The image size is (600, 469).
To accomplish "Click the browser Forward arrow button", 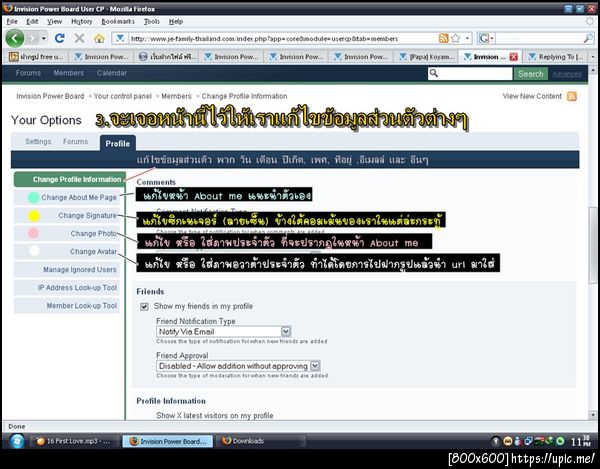I will [x=32, y=38].
